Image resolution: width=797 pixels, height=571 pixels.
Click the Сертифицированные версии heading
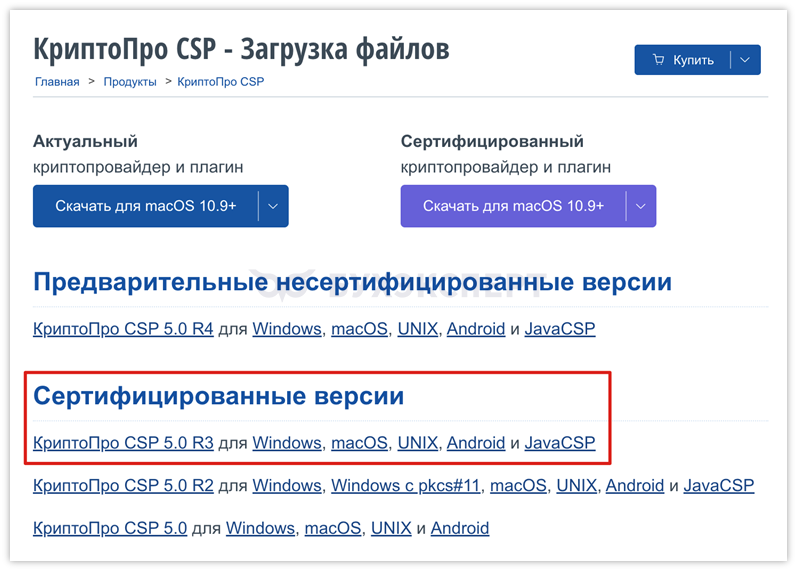click(x=219, y=396)
